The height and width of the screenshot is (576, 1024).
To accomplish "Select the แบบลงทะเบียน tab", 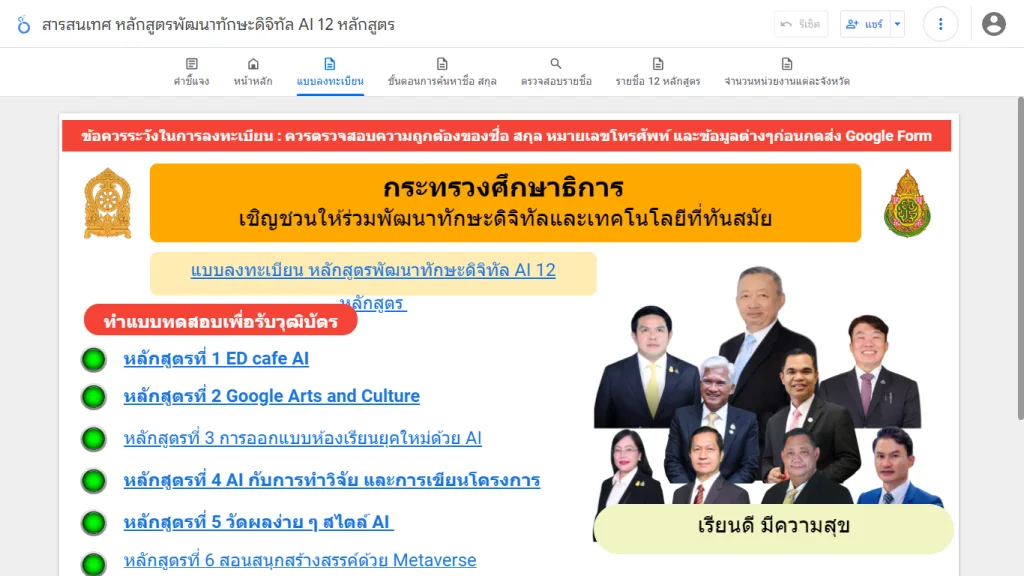I will pos(330,72).
